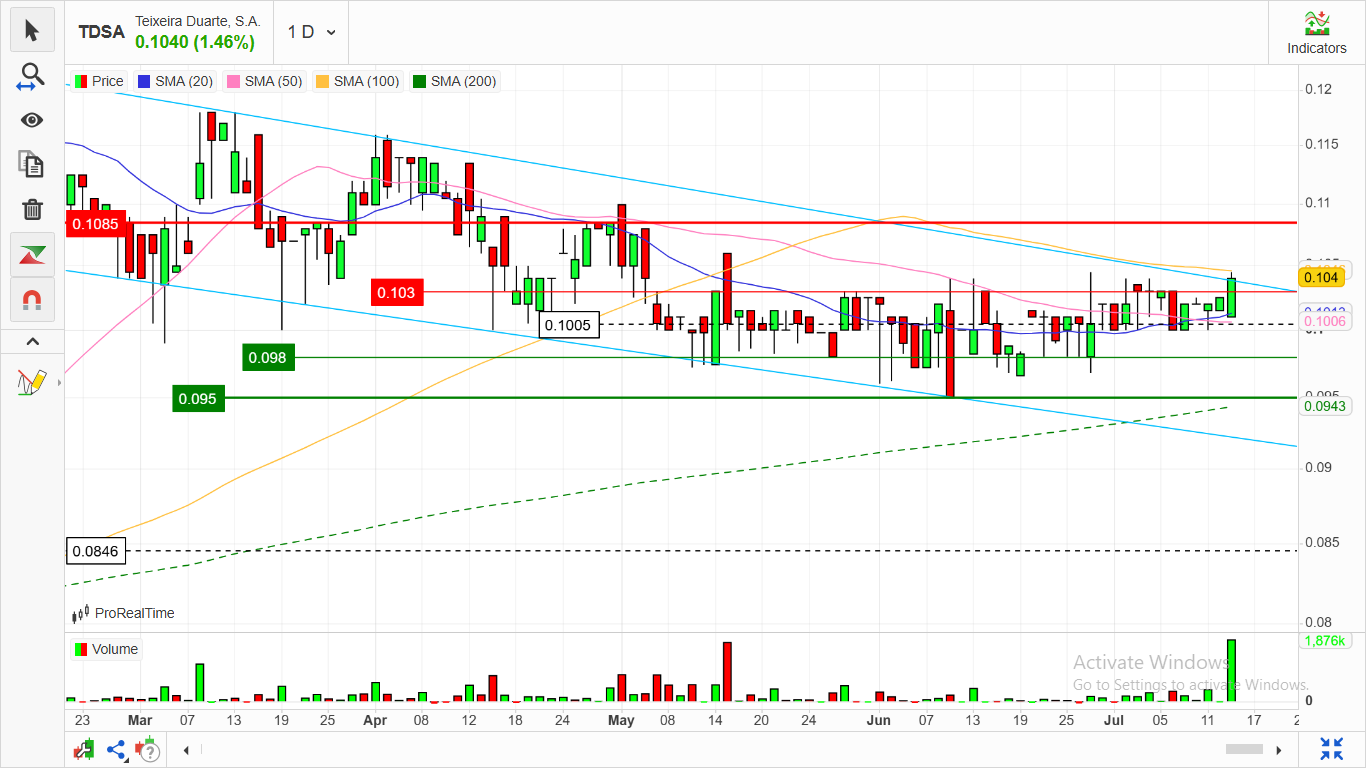Open the blue share menu
Viewport: 1366px width, 768px height.
(x=116, y=749)
